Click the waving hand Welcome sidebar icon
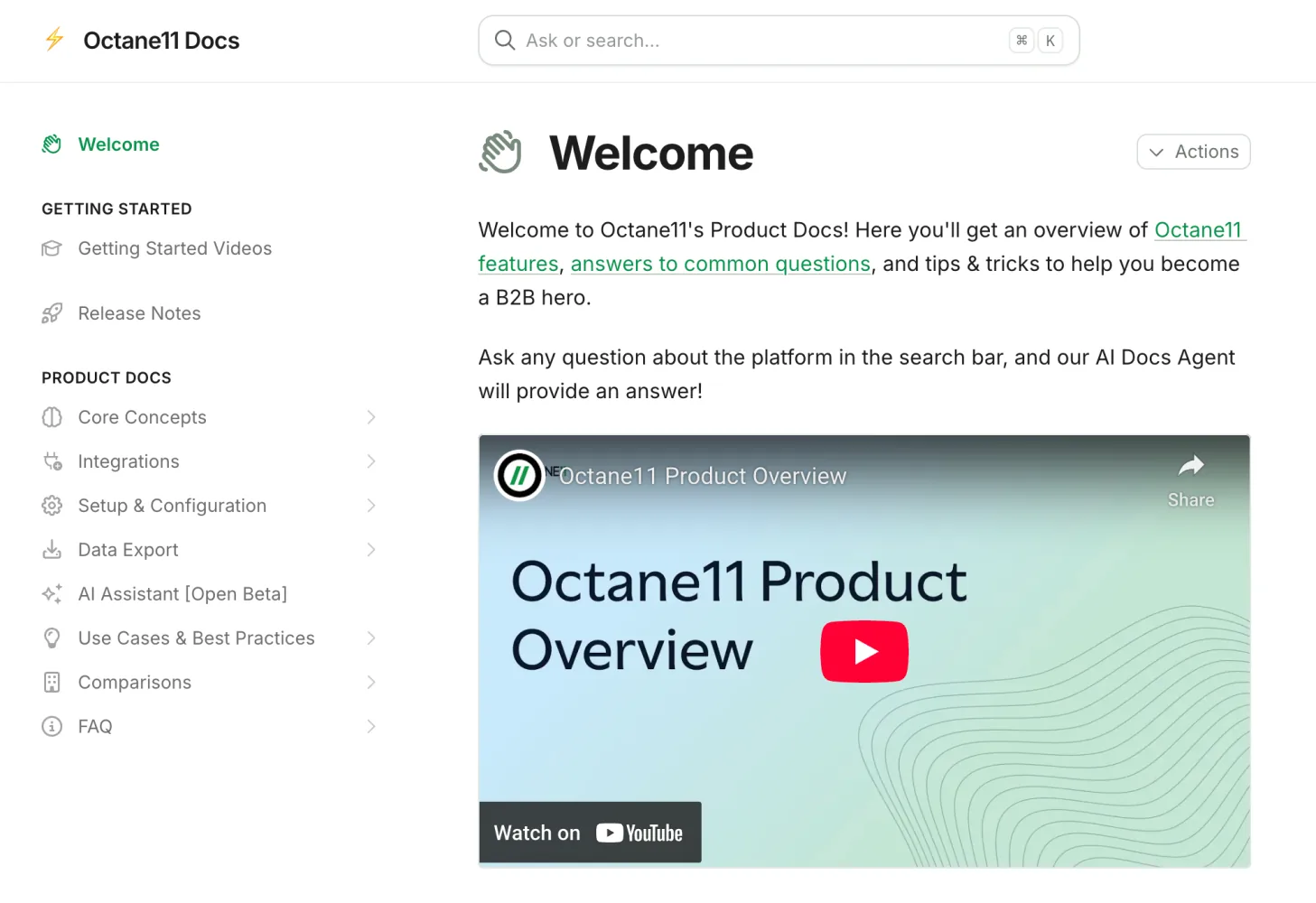This screenshot has height=903, width=1316. click(x=51, y=144)
